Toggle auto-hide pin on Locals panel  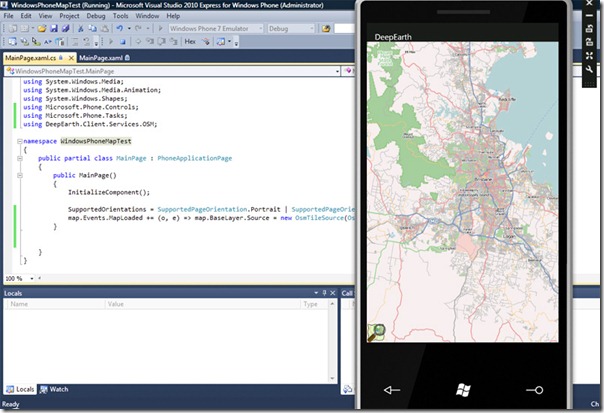tap(324, 293)
